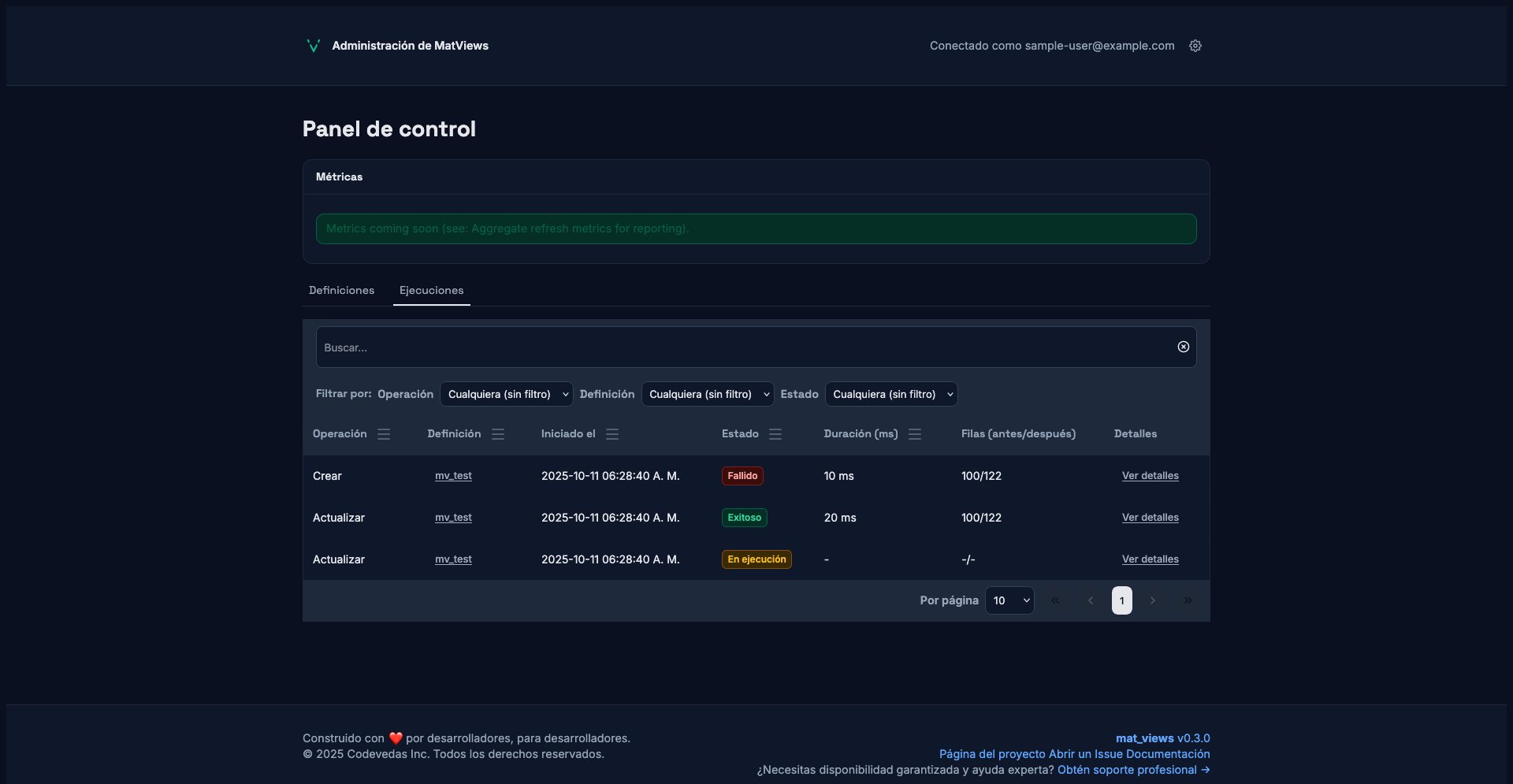Sort by the Operación column icon
This screenshot has height=784, width=1513.
pyautogui.click(x=384, y=434)
